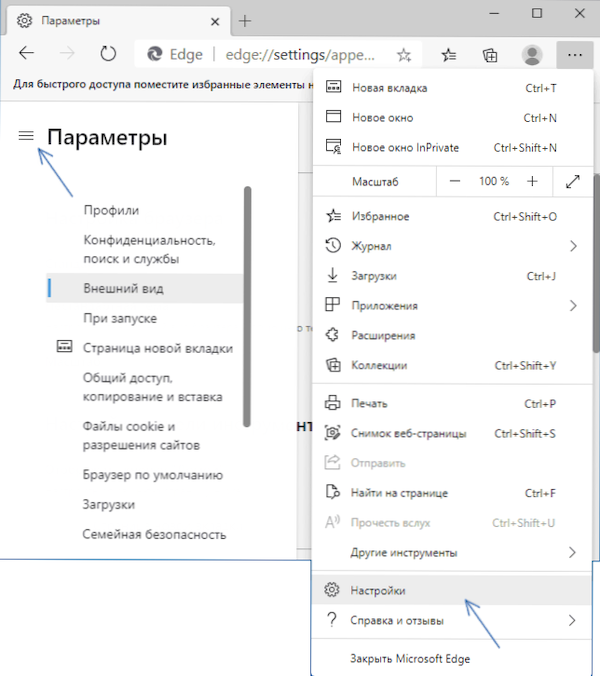Open Общий доступ, копирование и вставка
The width and height of the screenshot is (600, 676).
(x=153, y=387)
